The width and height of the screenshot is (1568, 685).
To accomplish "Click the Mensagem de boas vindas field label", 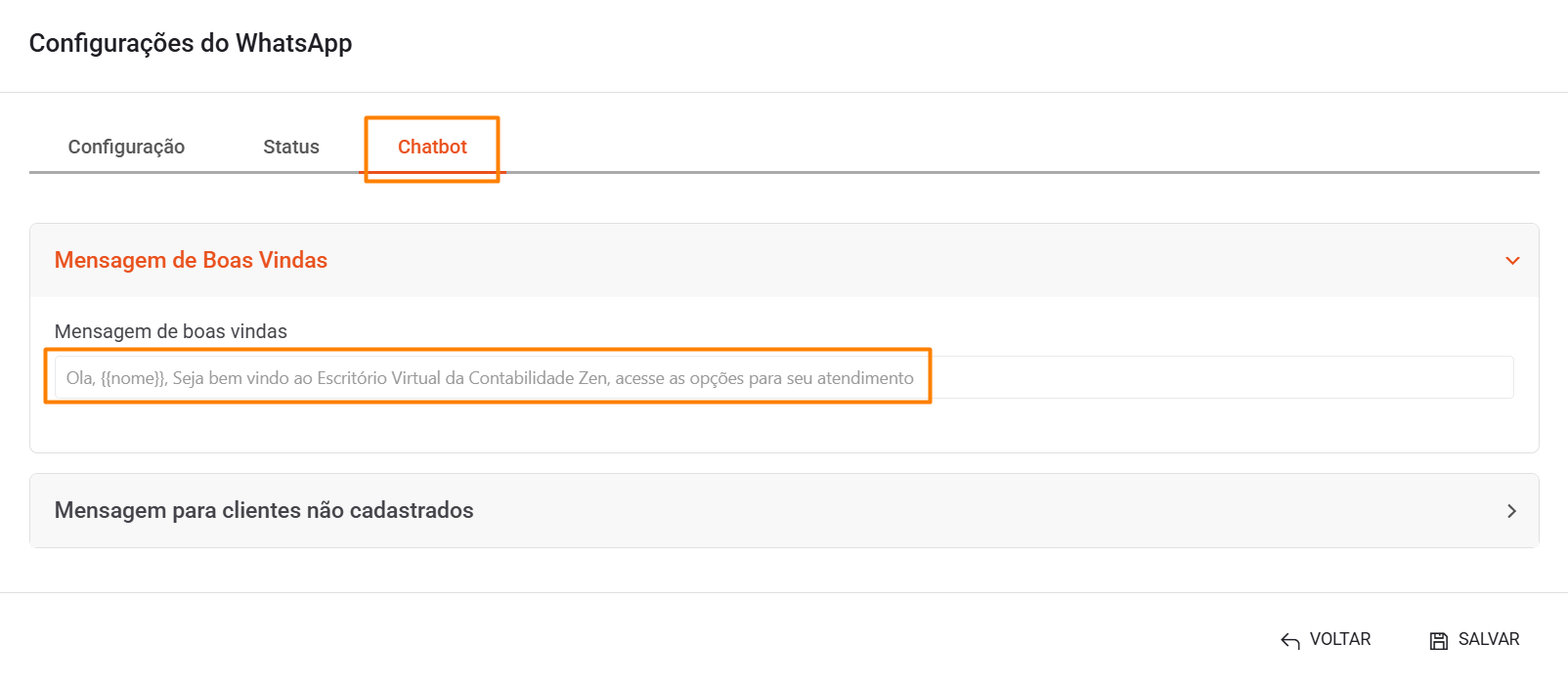I will 171,331.
